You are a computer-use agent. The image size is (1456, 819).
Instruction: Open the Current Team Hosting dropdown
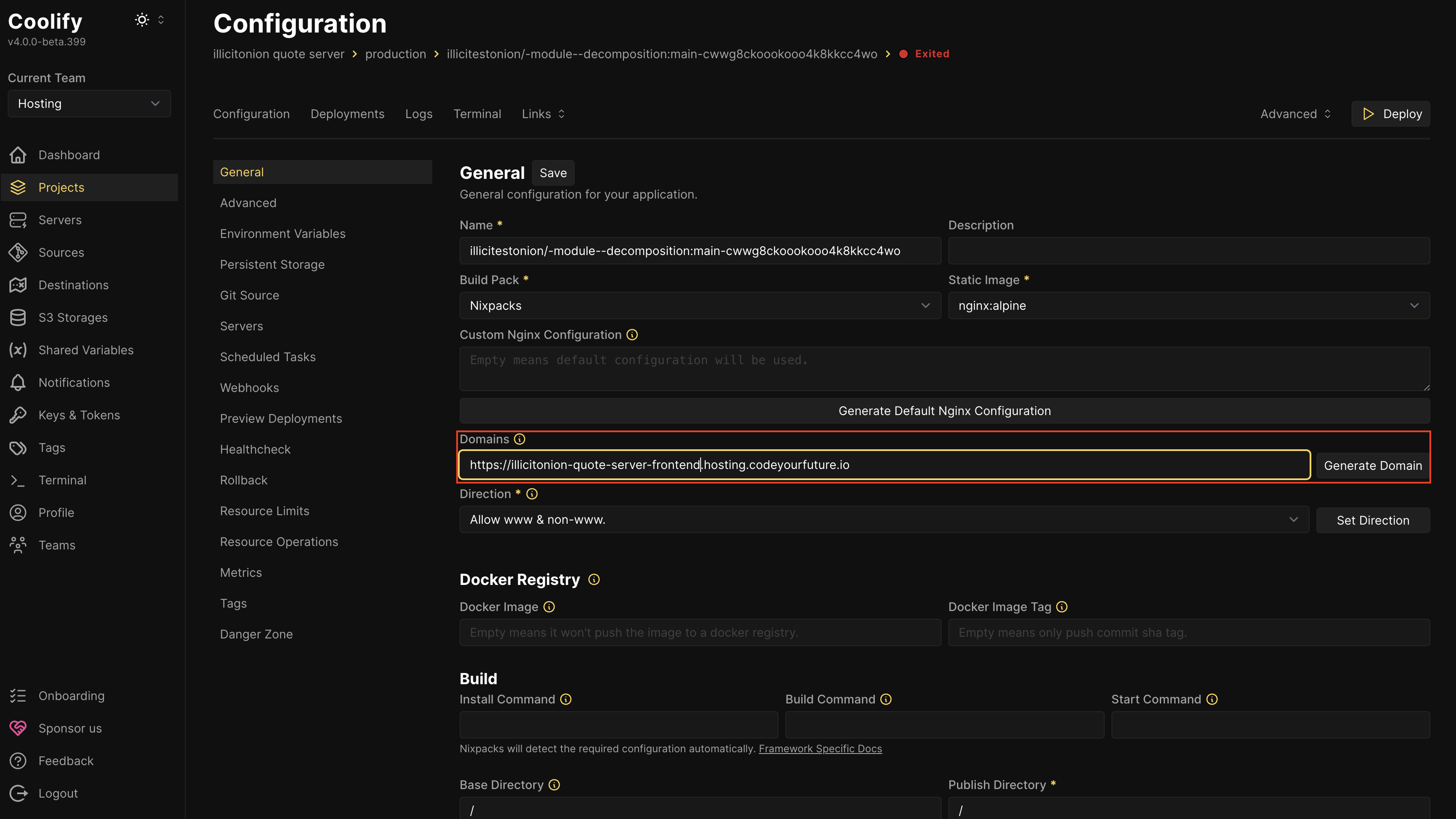[89, 104]
